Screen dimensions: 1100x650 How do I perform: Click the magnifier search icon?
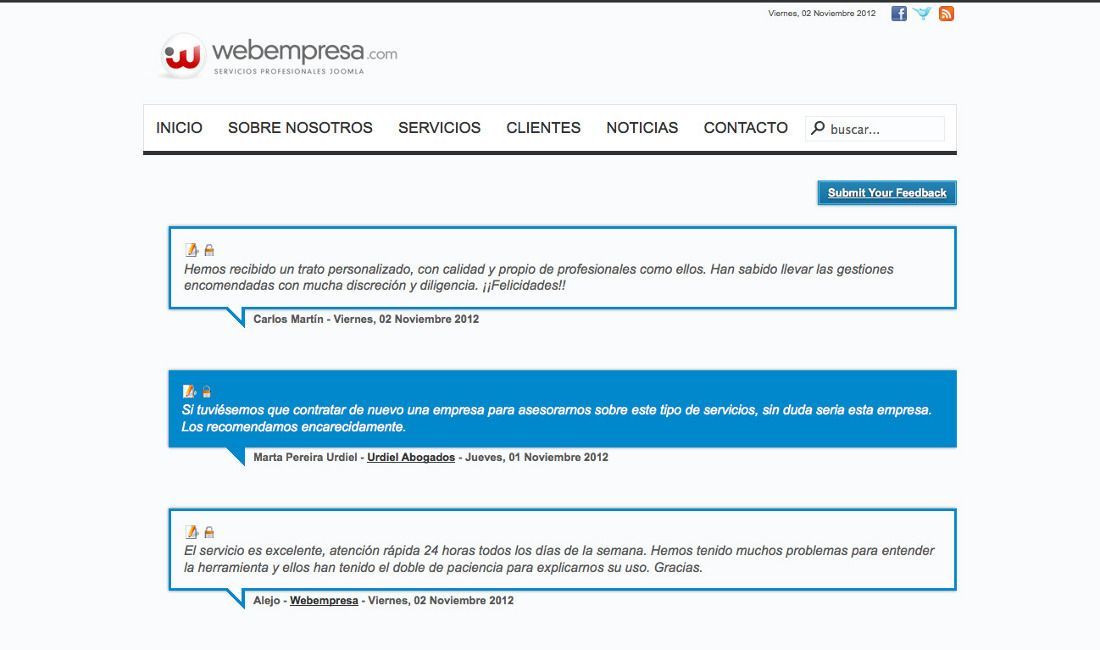(x=818, y=128)
